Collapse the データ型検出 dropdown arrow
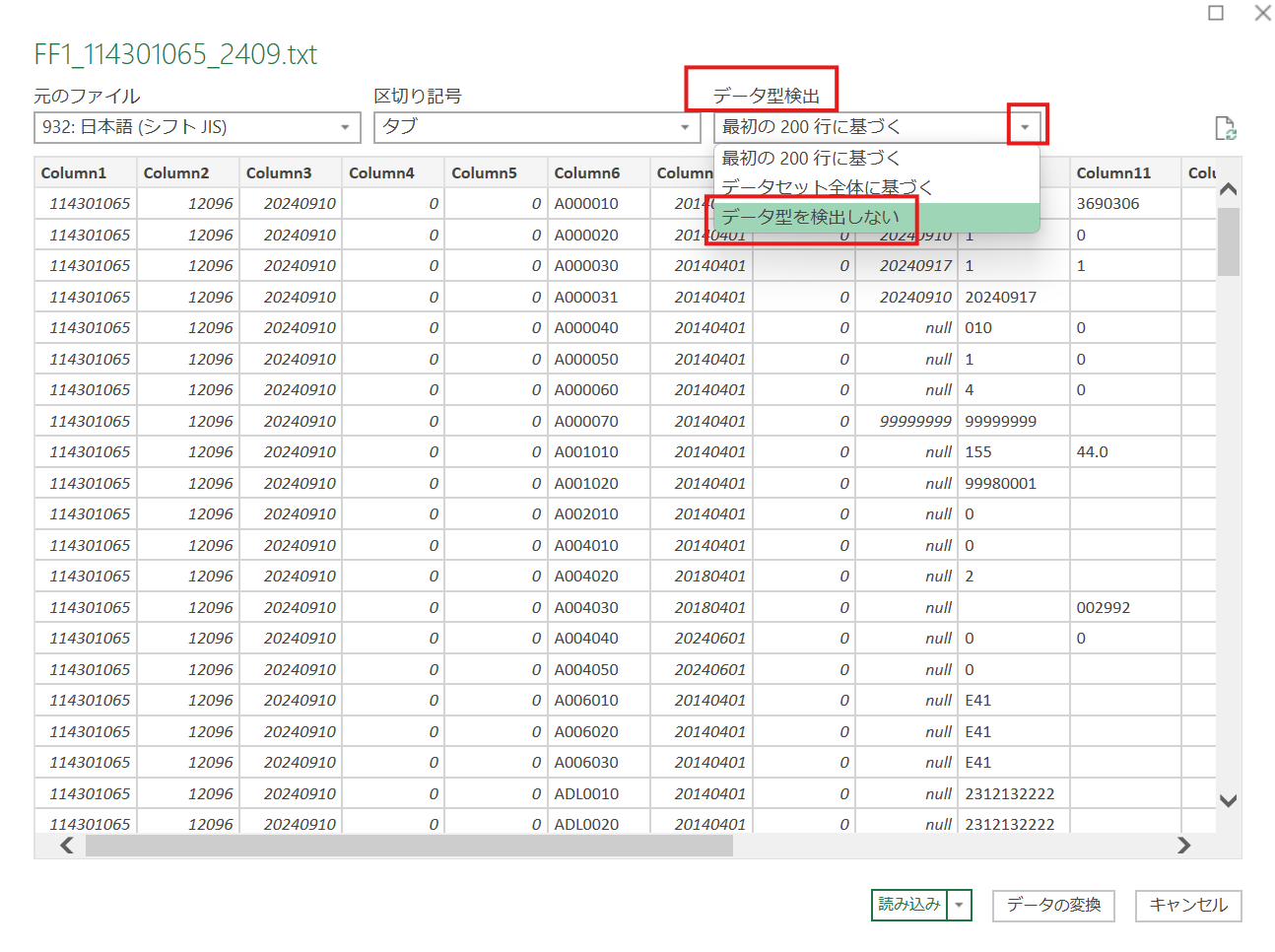 point(1025,127)
